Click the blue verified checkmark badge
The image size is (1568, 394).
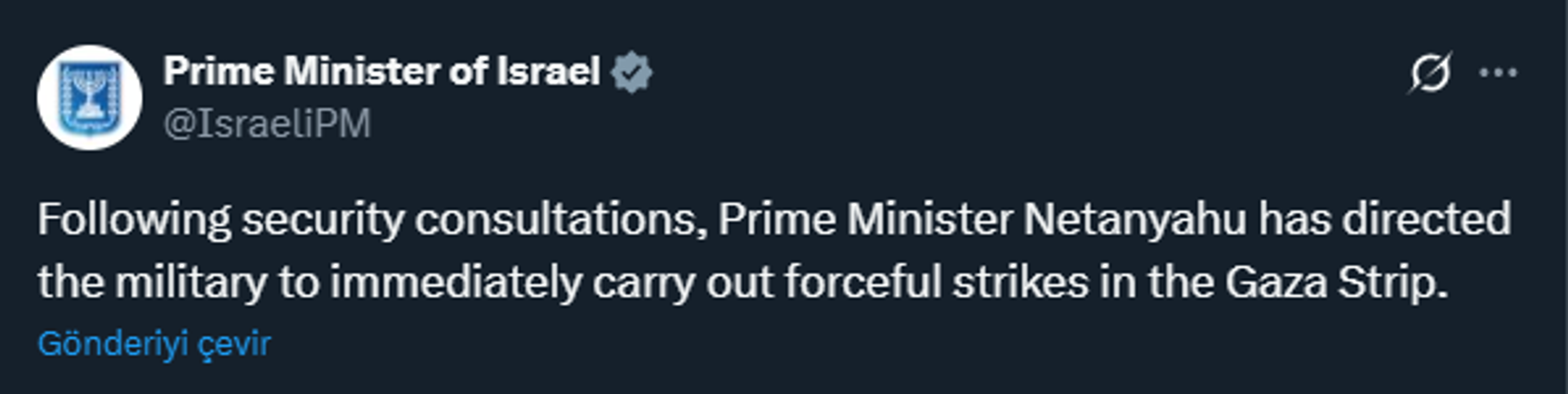point(632,72)
